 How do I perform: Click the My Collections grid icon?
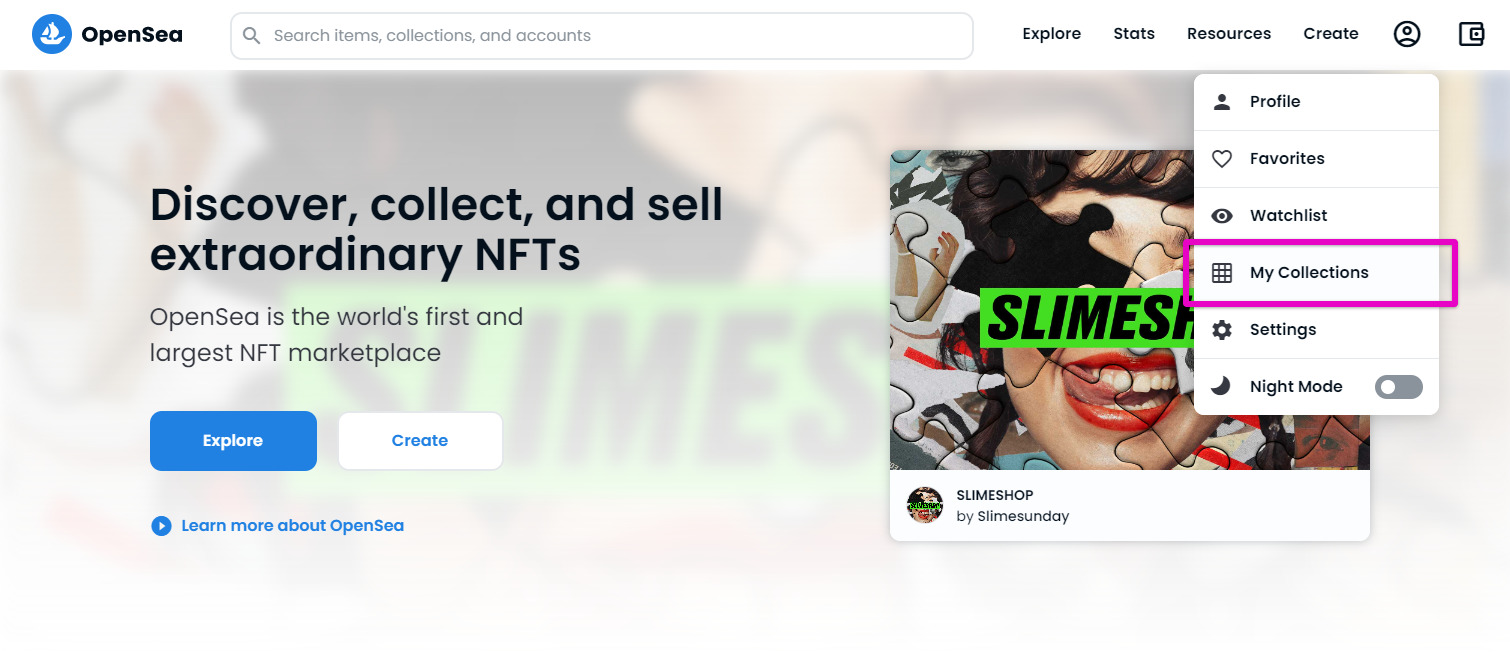tap(1222, 273)
